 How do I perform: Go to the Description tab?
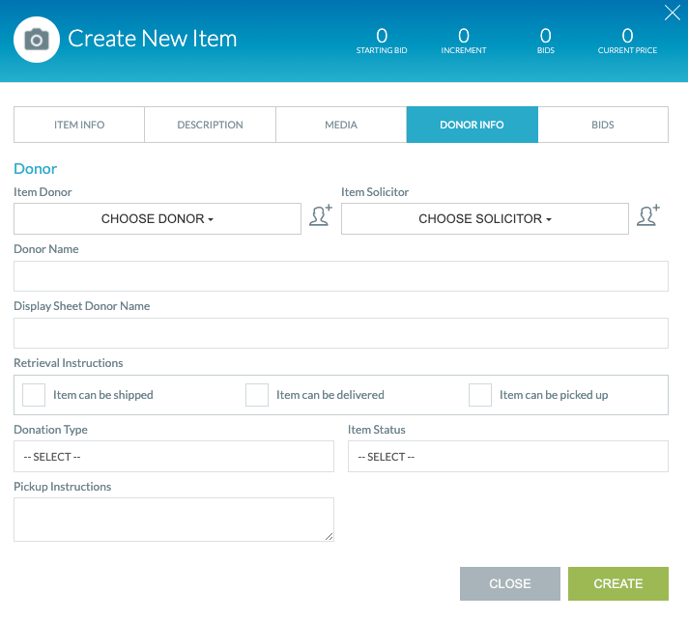pos(210,125)
